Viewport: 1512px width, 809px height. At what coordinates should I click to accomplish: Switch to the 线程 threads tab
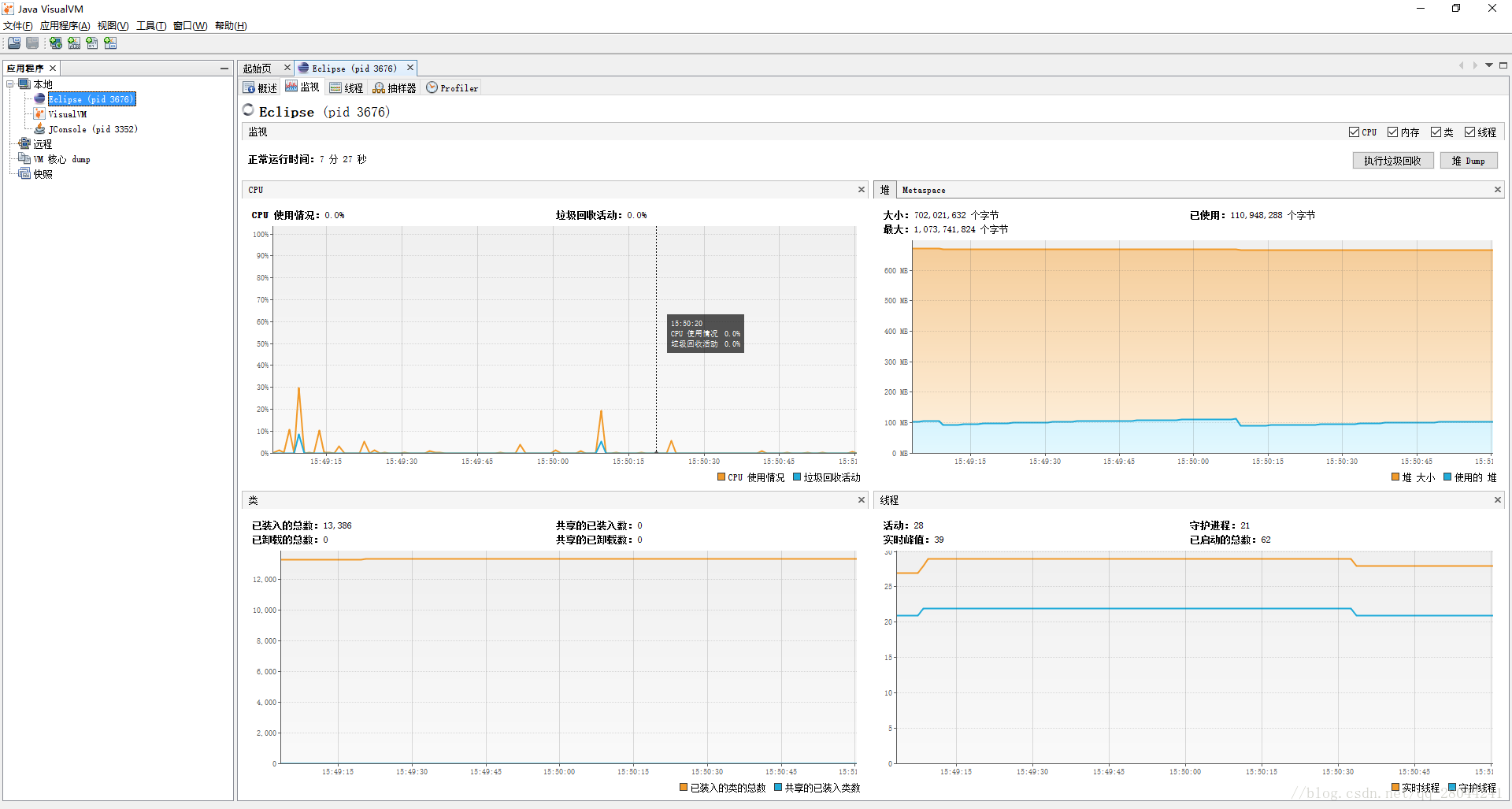pos(346,87)
